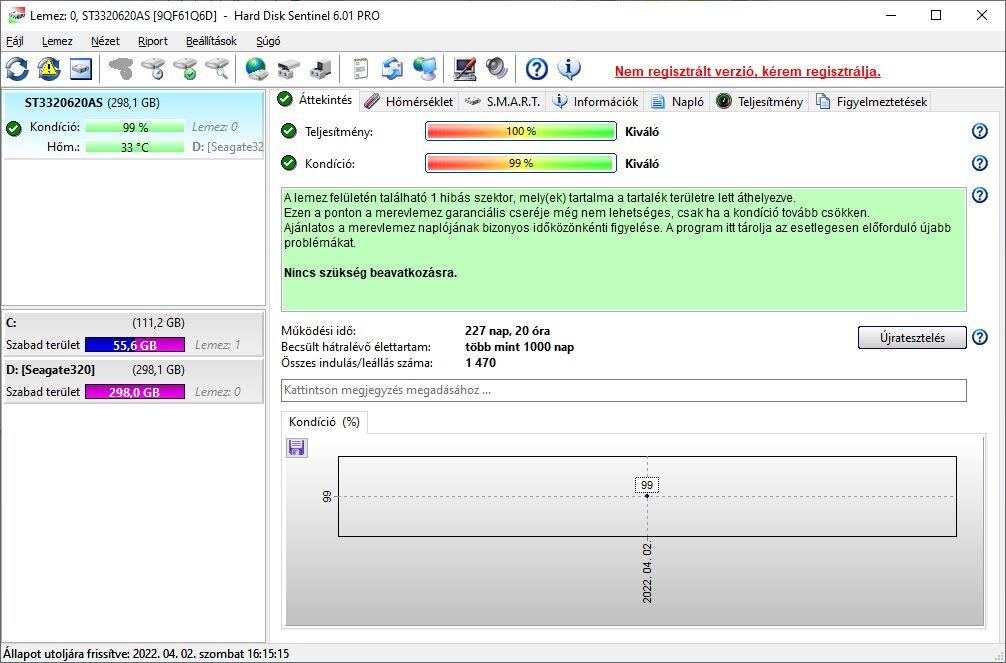This screenshot has height=663, width=1006.
Task: Click the 'D: [Seagate320]' volume label
Action: click(51, 370)
